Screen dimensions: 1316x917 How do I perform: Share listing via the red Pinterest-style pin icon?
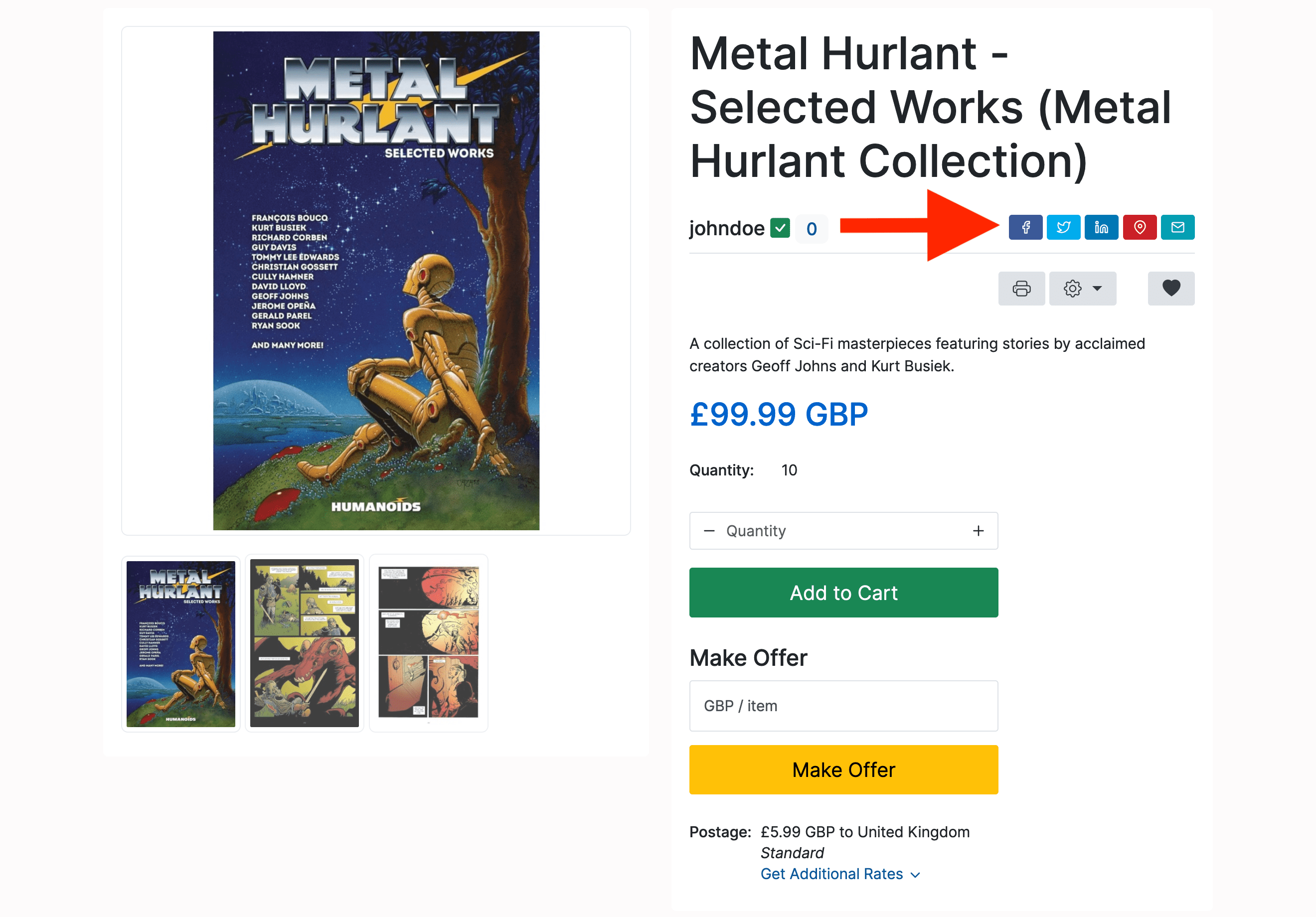point(1140,228)
